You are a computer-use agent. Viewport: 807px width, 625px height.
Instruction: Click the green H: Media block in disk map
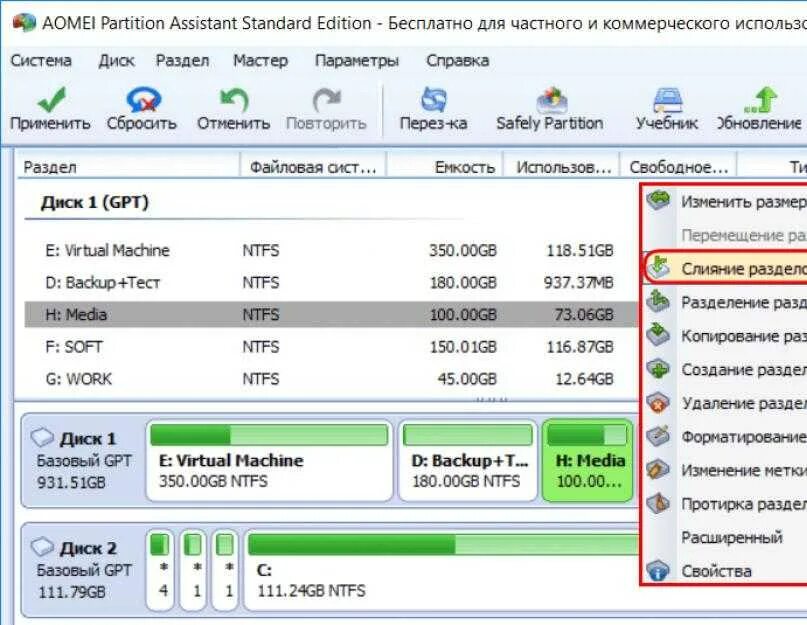[x=588, y=460]
